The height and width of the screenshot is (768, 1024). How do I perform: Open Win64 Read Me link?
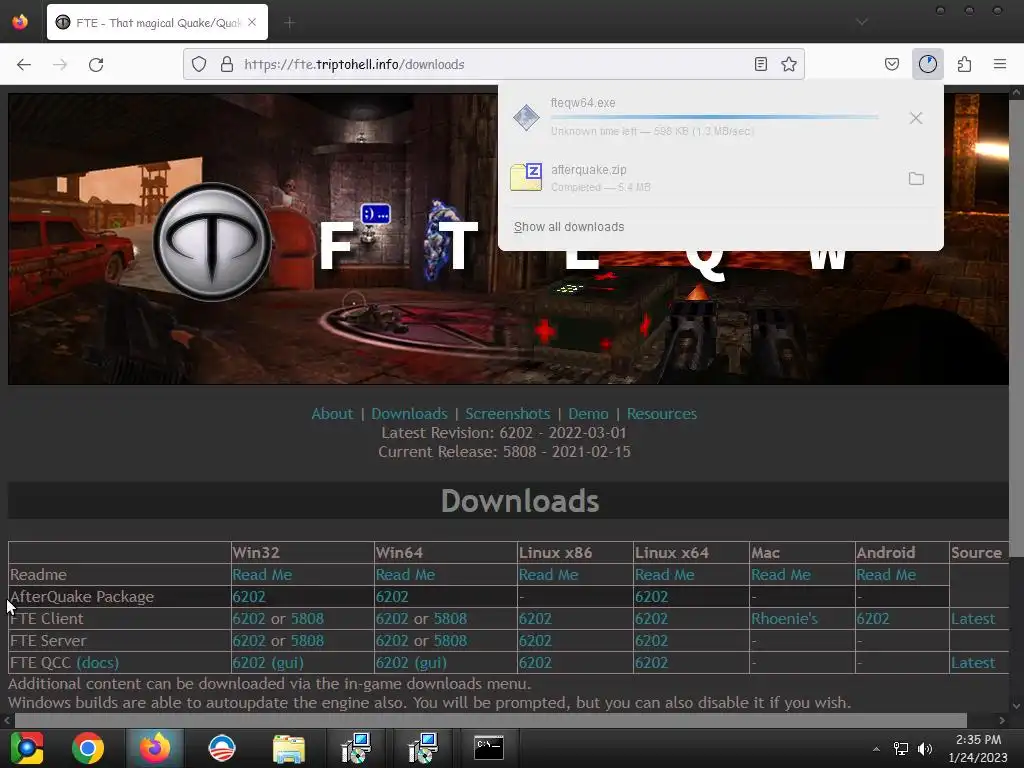(x=405, y=575)
